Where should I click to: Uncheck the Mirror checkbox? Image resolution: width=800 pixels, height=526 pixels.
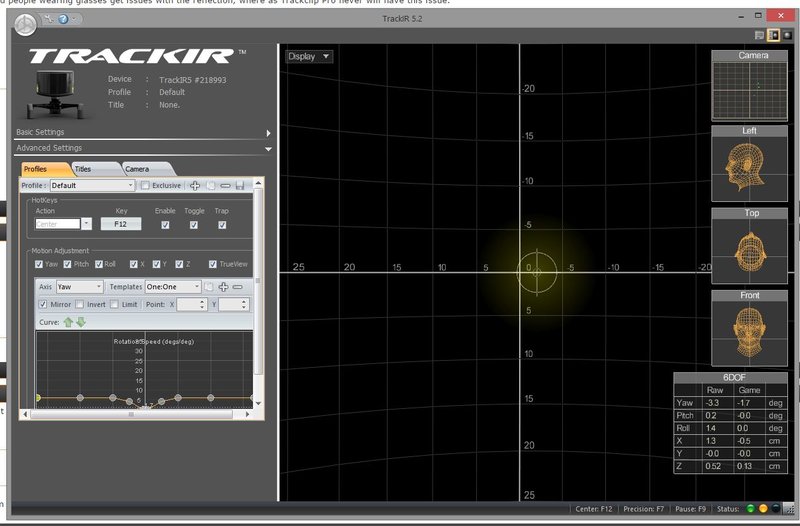(x=43, y=304)
